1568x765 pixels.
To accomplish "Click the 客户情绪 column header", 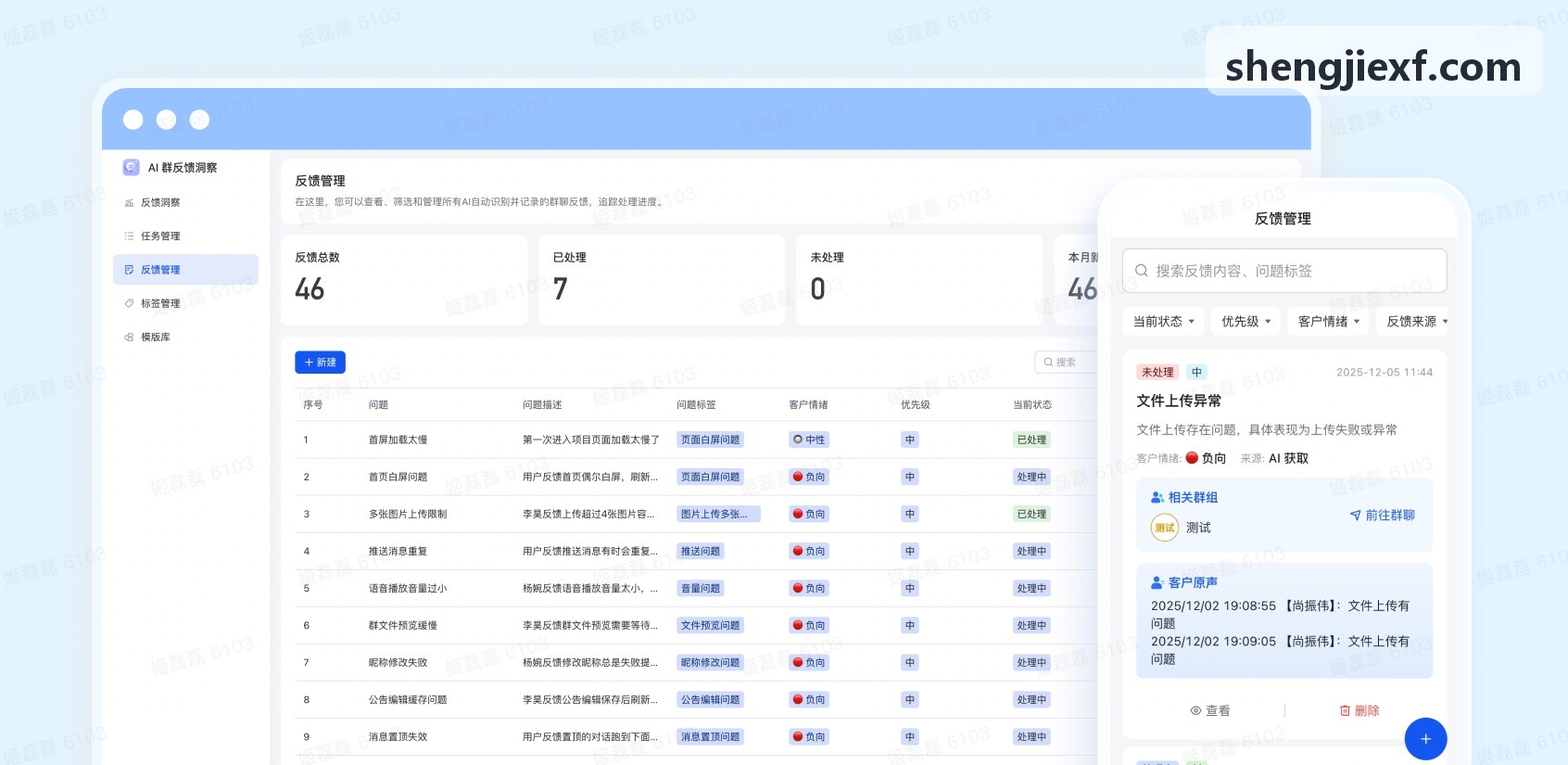I will (808, 405).
